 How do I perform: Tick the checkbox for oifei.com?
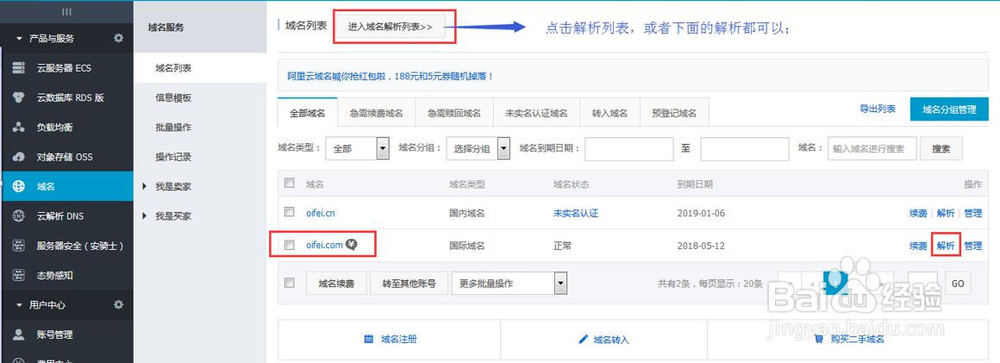(290, 244)
